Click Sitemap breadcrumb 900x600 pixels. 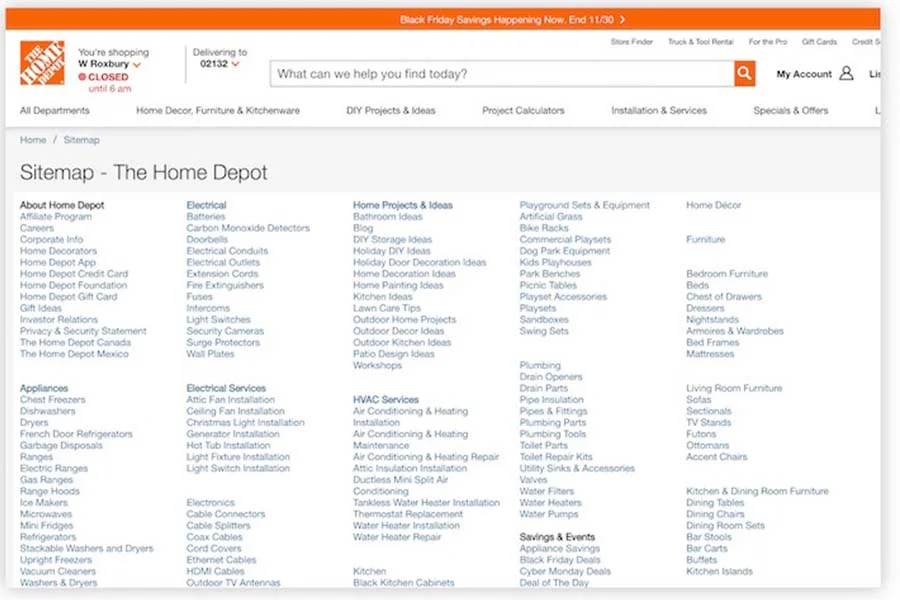(82, 140)
